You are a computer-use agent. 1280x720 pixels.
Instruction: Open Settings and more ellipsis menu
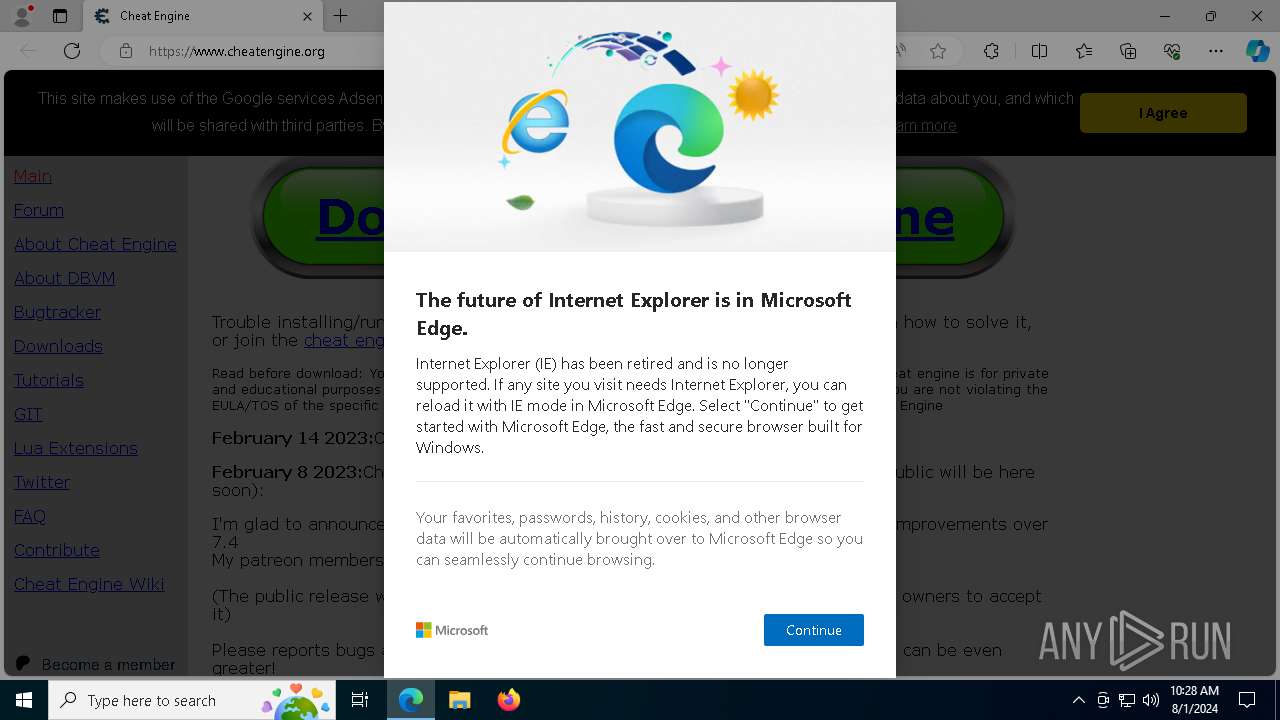tap(1216, 51)
